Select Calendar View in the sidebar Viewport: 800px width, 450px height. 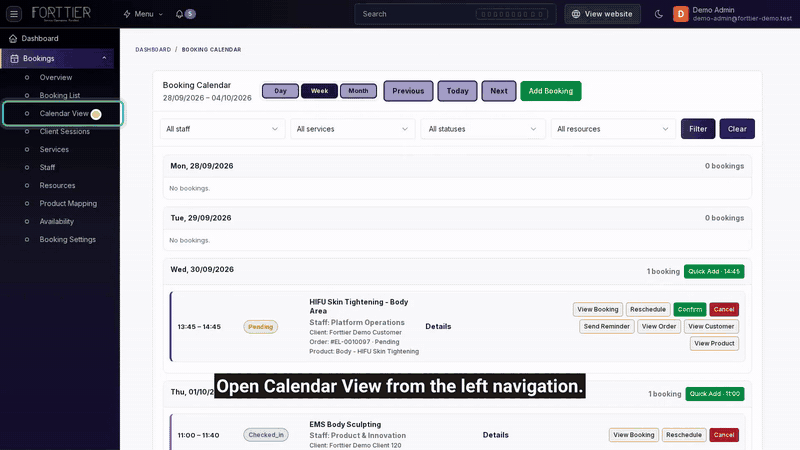(x=63, y=113)
